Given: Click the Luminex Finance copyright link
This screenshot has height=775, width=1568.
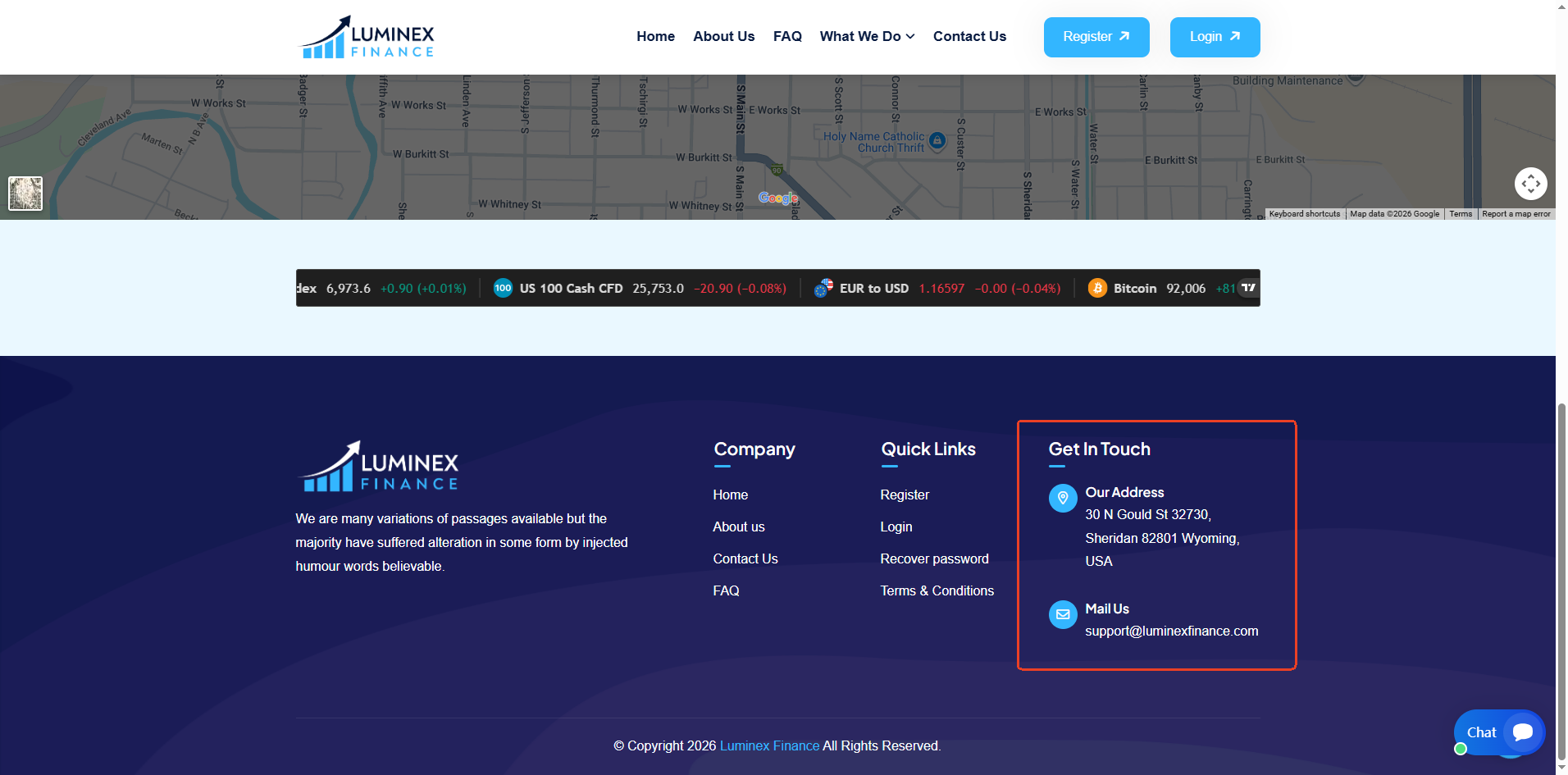Looking at the screenshot, I should tap(769, 745).
